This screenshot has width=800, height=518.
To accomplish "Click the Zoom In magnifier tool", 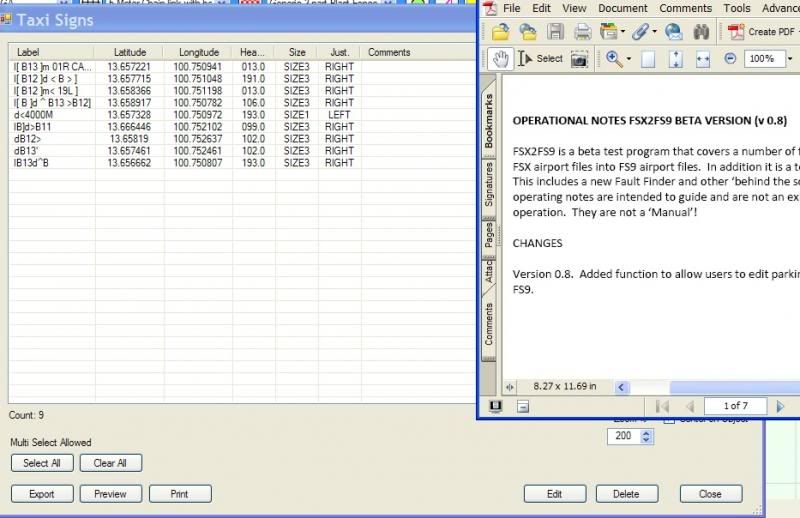I will click(614, 59).
